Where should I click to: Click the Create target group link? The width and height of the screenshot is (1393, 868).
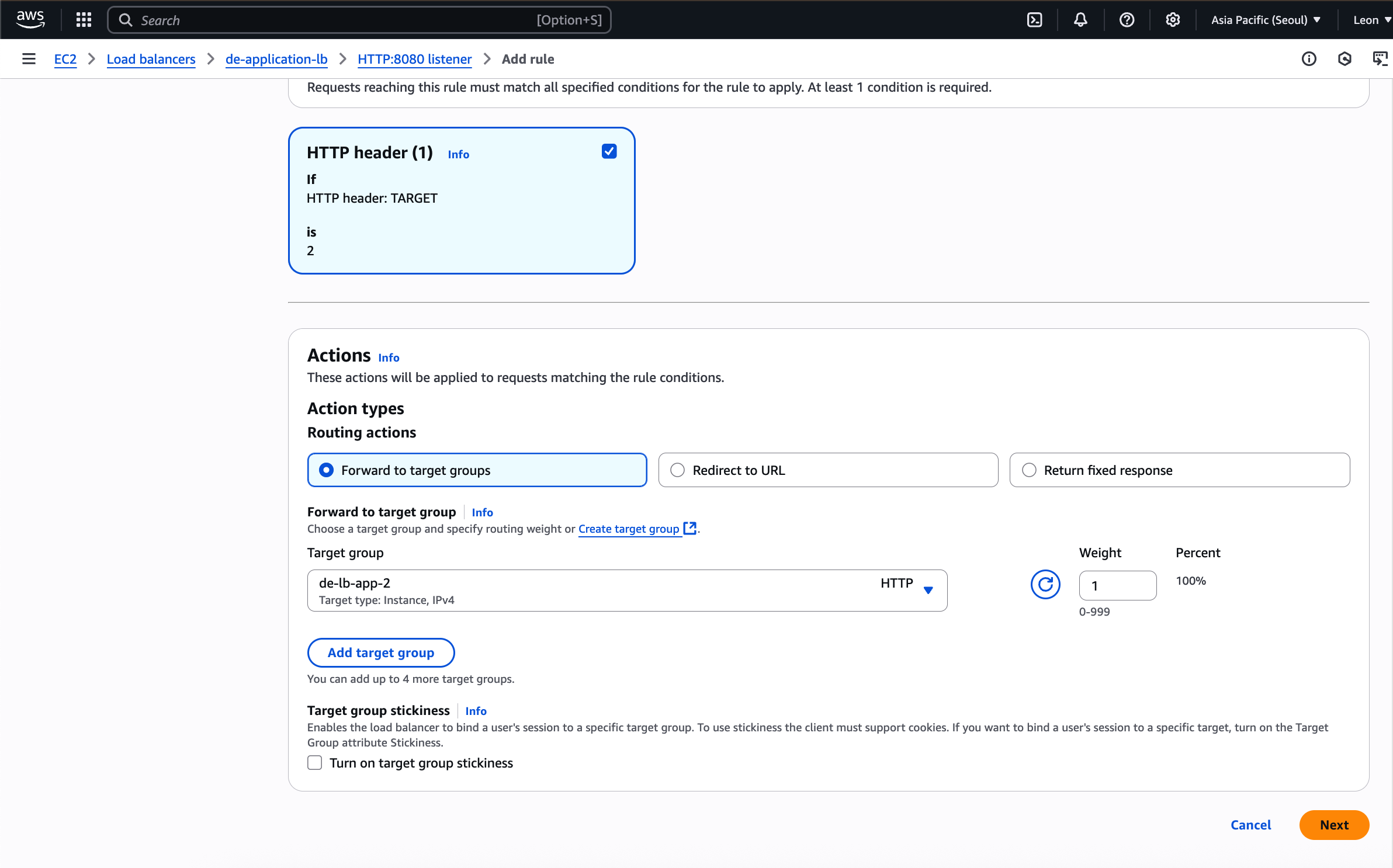(x=629, y=529)
